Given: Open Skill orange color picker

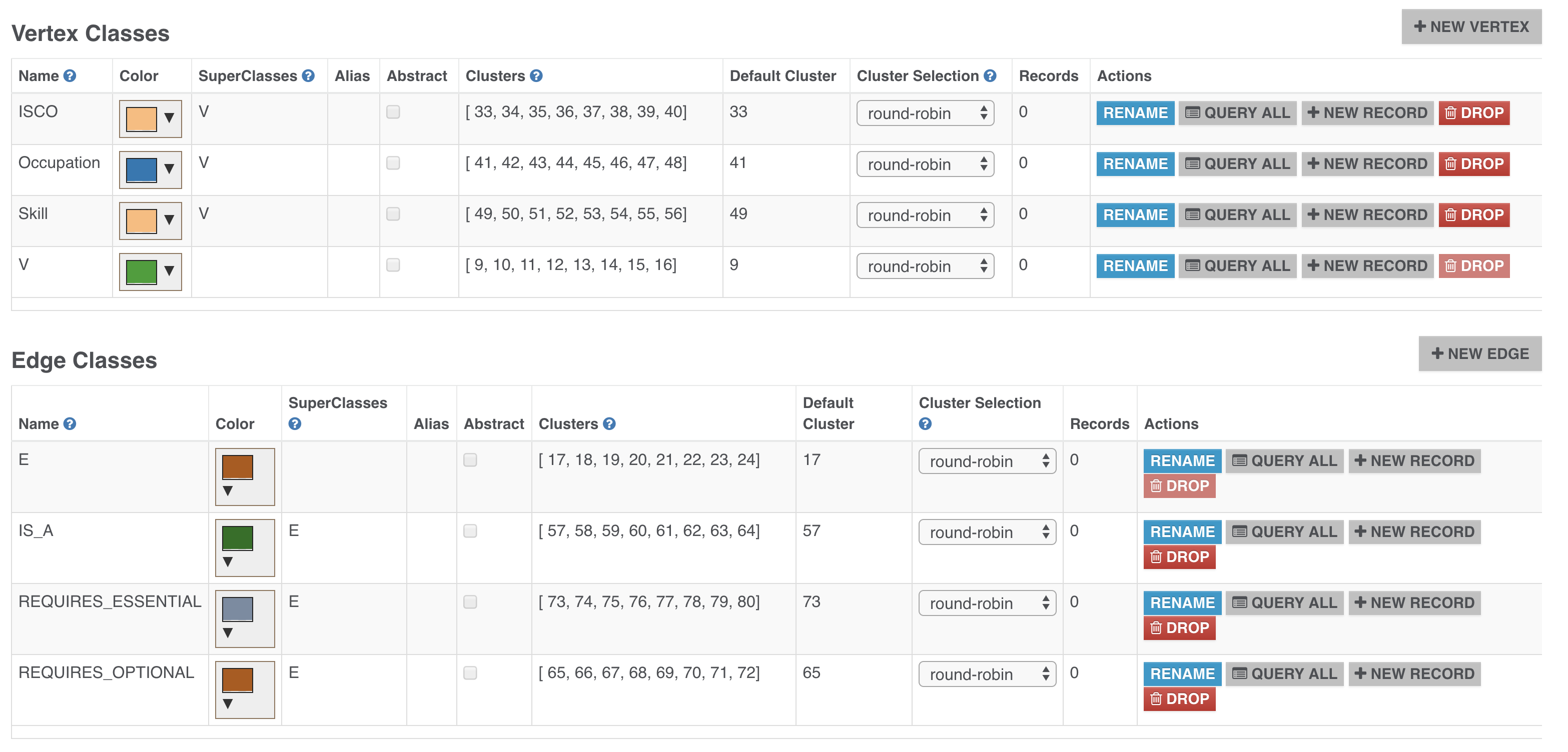Looking at the screenshot, I should coord(151,221).
